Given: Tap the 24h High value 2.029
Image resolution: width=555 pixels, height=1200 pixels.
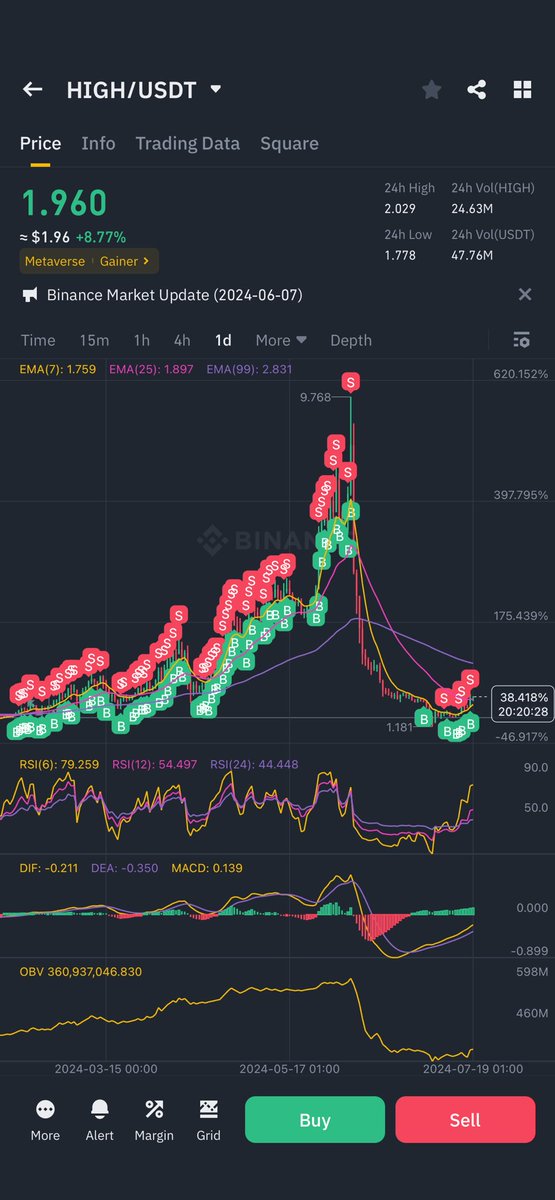Looking at the screenshot, I should 400,208.
